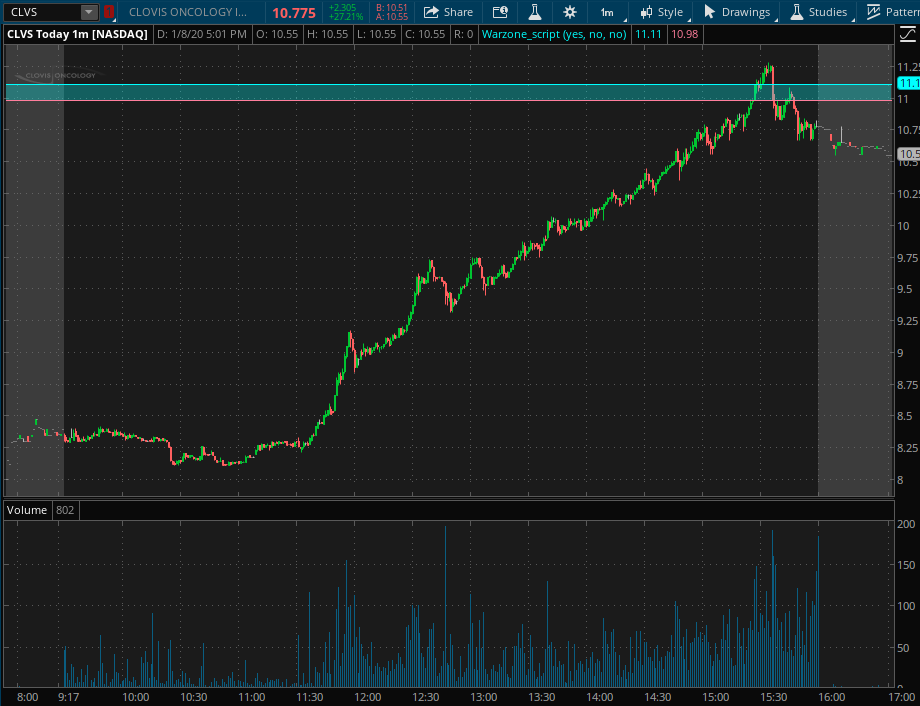Click the C: 10.55 close value
The width and height of the screenshot is (920, 706).
pos(425,34)
